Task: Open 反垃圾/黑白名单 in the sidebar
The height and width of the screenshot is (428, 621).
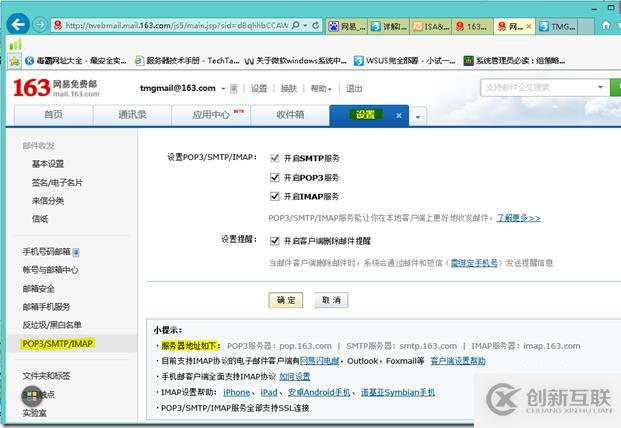Action: (52, 325)
